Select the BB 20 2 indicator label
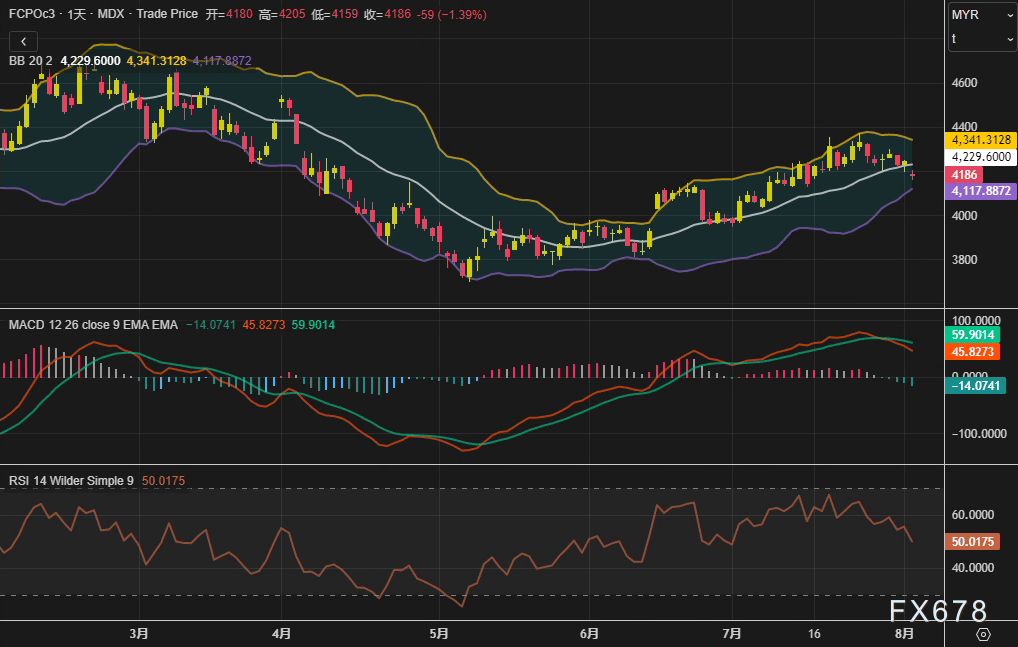Image resolution: width=1018 pixels, height=647 pixels. 31,61
